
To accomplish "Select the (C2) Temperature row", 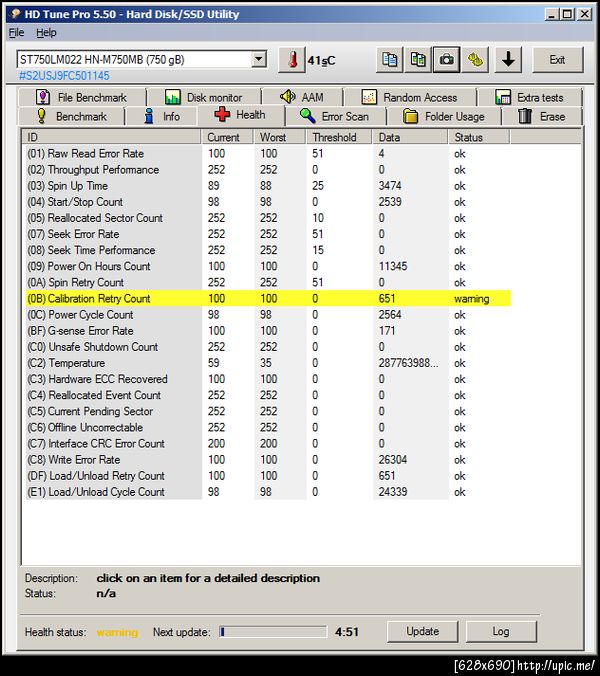I will [268, 363].
